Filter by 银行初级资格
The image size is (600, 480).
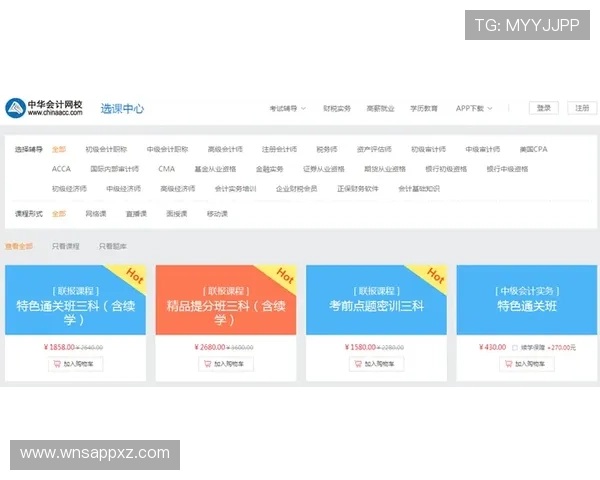point(446,169)
